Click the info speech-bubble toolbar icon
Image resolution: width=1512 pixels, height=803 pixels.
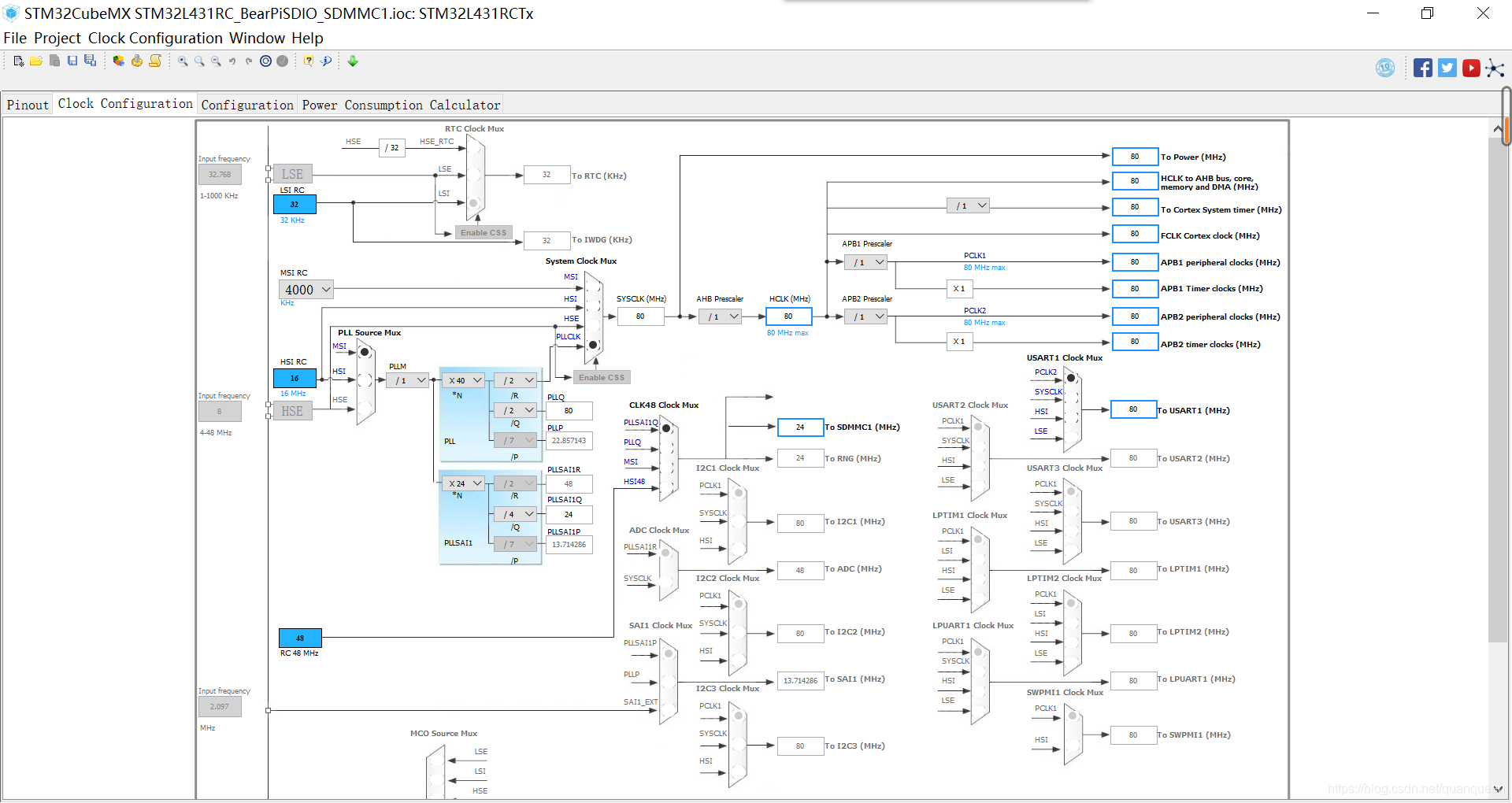click(326, 61)
